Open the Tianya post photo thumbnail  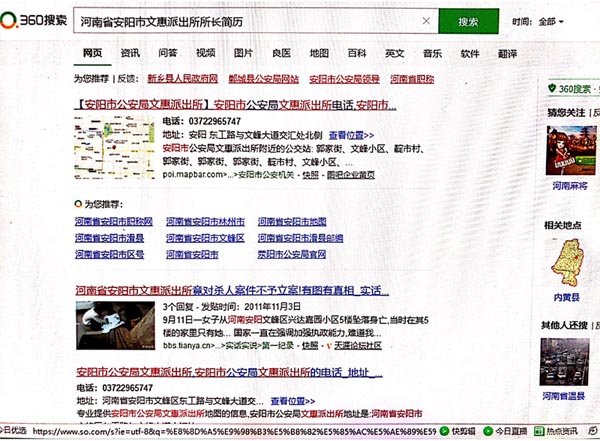114,326
